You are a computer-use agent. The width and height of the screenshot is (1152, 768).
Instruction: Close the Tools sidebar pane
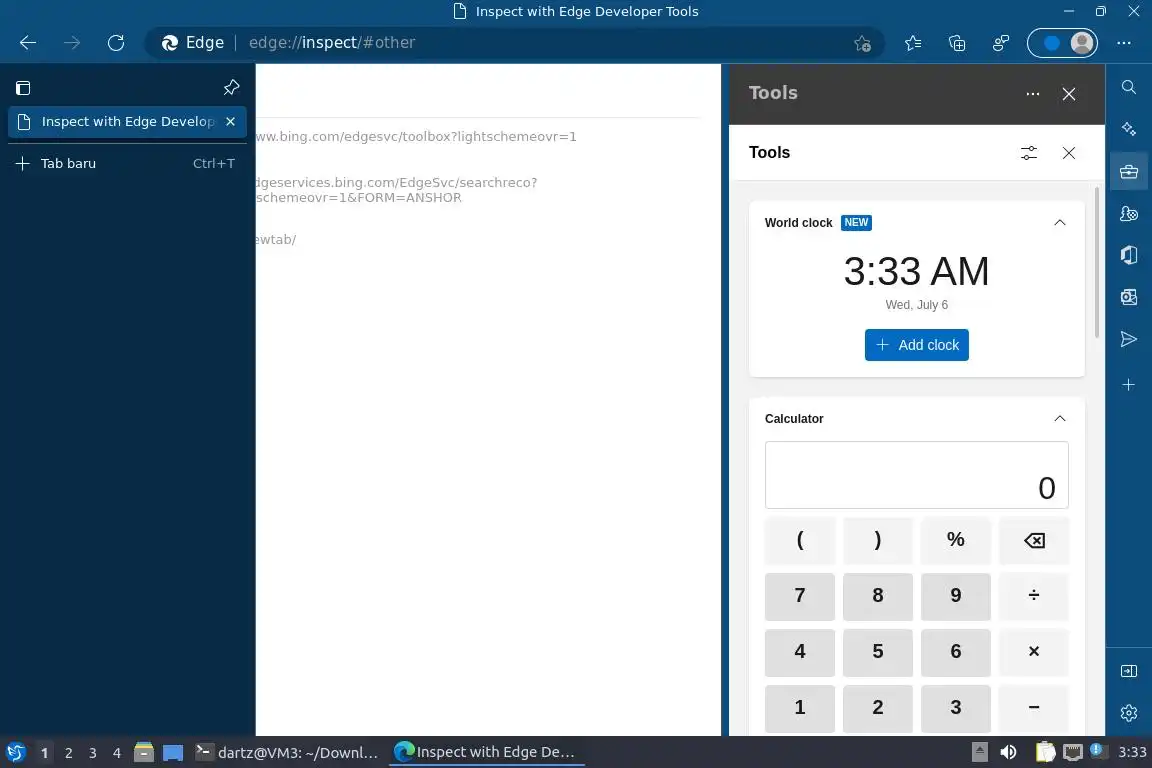pyautogui.click(x=1069, y=94)
